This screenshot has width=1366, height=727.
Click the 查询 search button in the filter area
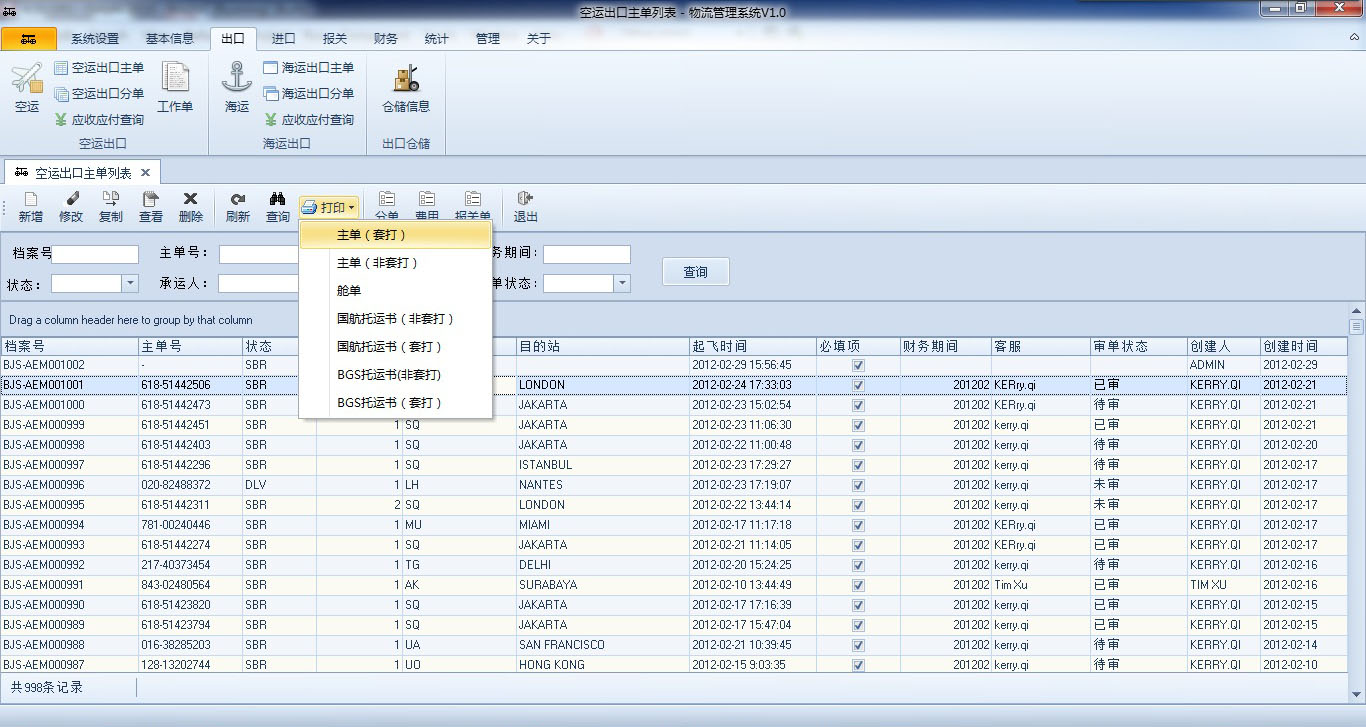(695, 272)
